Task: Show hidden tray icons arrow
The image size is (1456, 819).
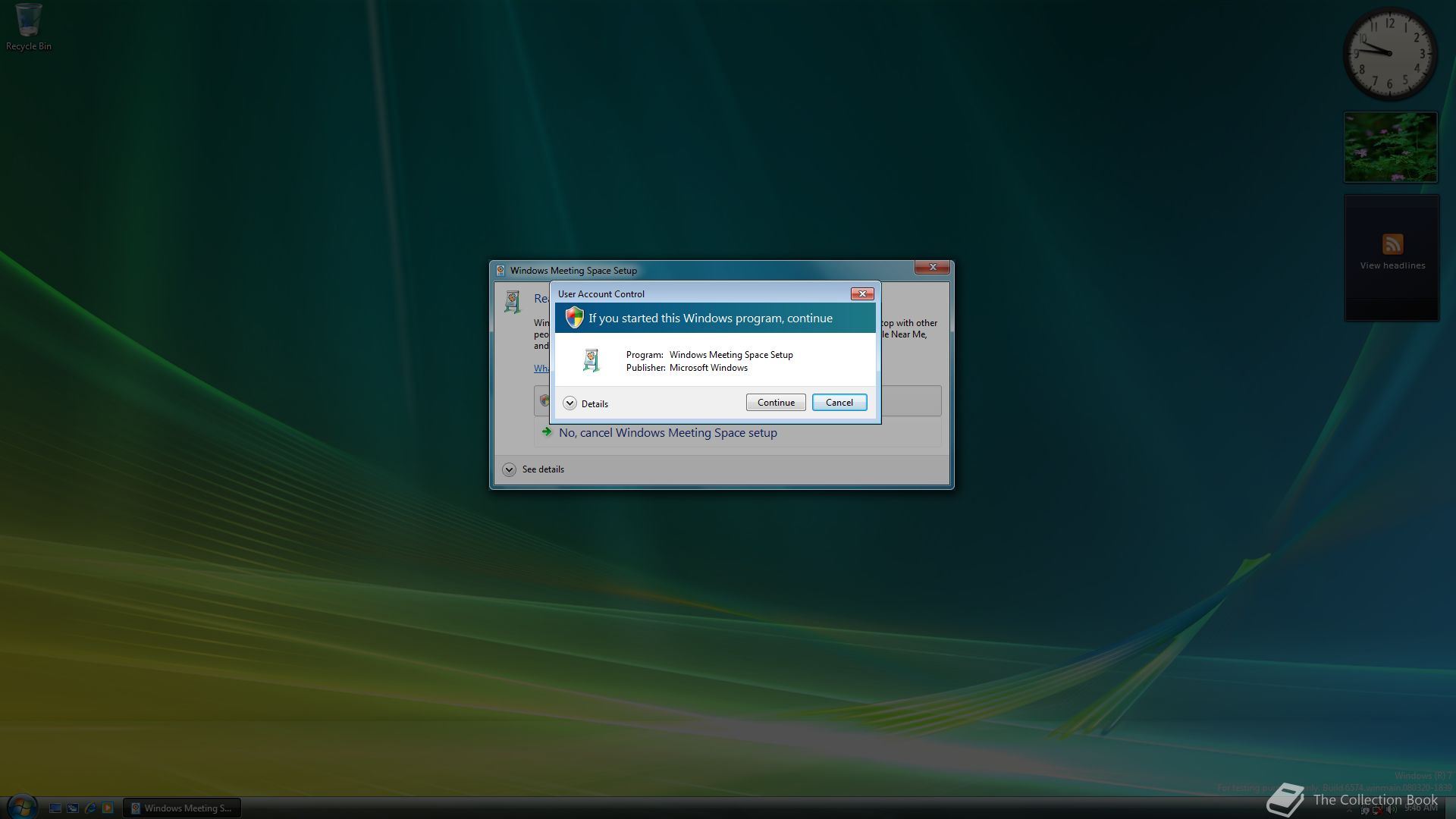Action: [x=1349, y=810]
